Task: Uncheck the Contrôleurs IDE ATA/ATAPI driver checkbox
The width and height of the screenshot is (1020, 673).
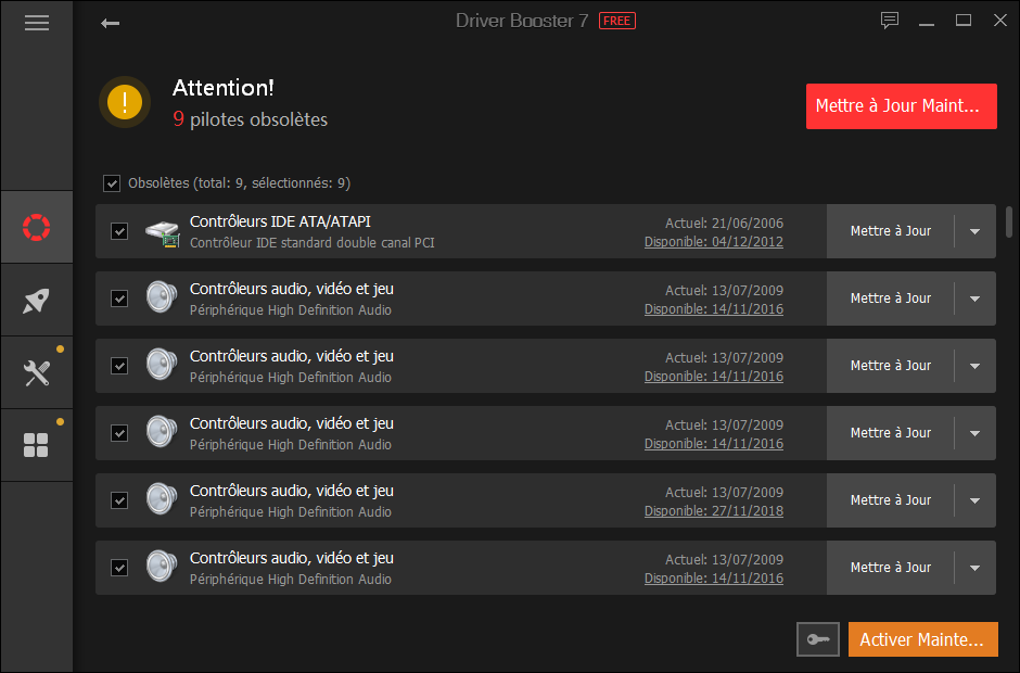Action: coord(119,231)
